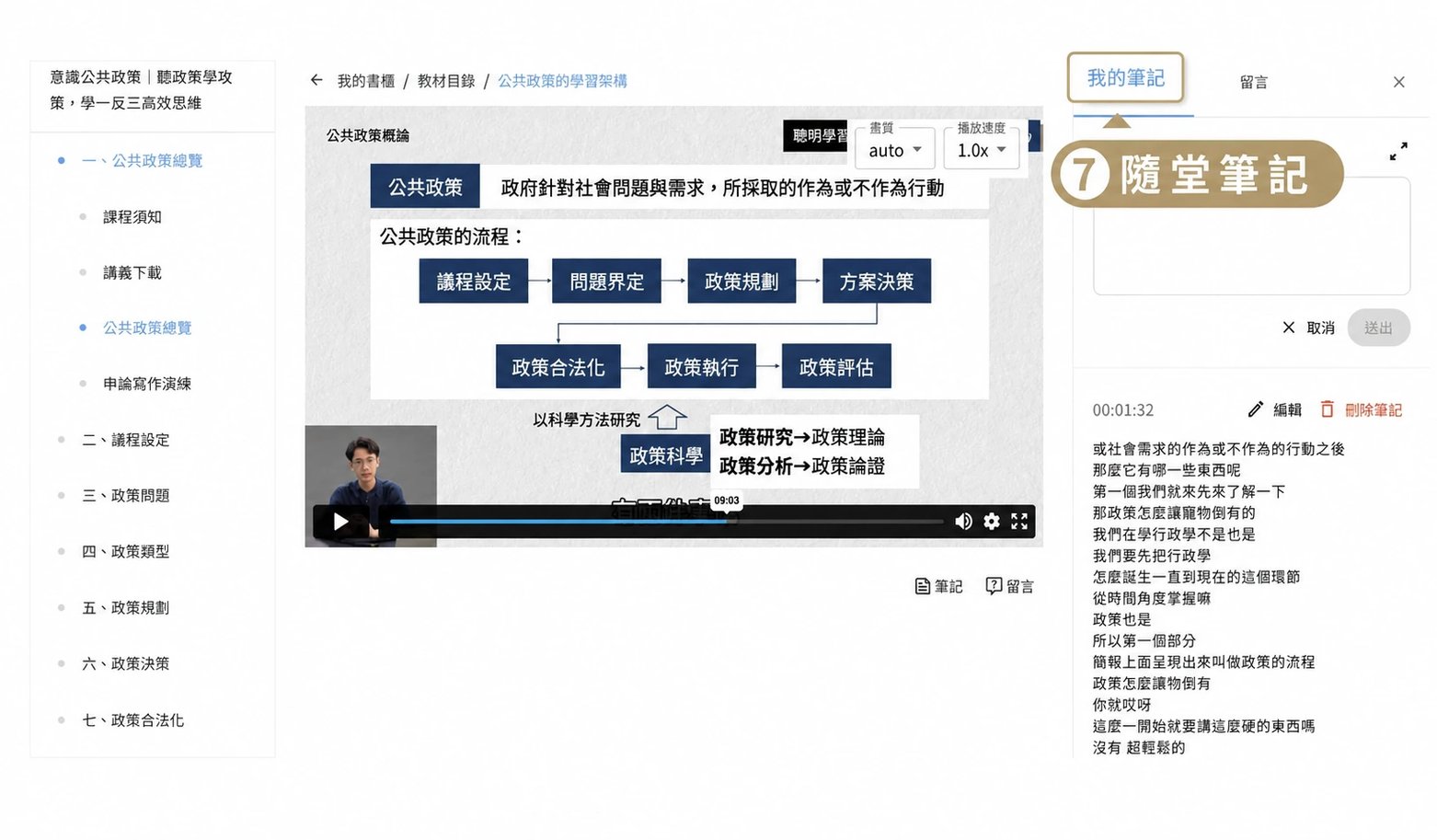Enter fullscreen video mode
The width and height of the screenshot is (1437, 840).
point(1019,522)
